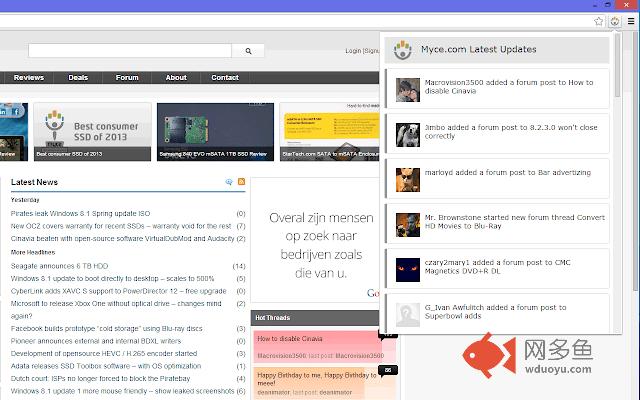
Task: Open the 'How to disable Cinavia' hot thread
Action: point(290,339)
